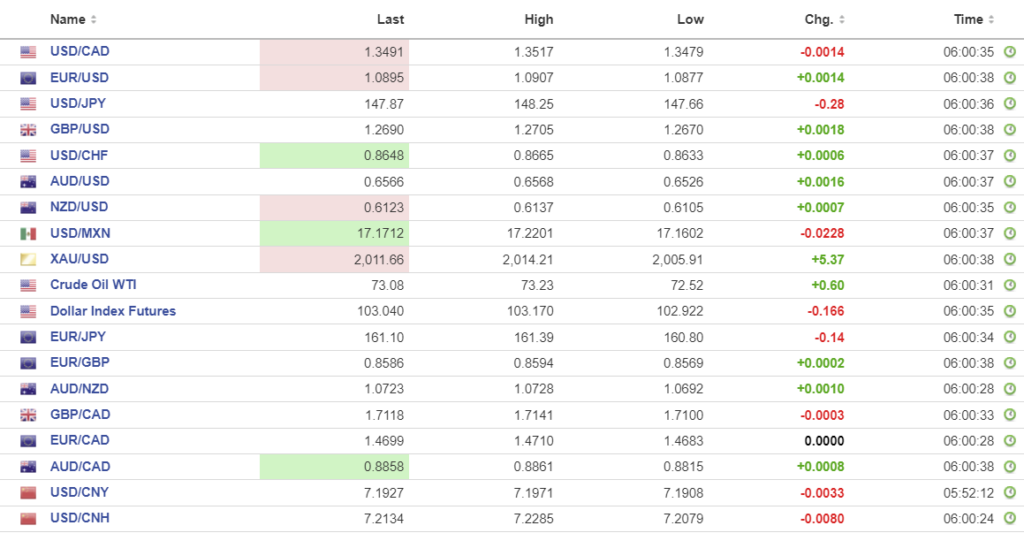The height and width of the screenshot is (533, 1024).
Task: Click the EU flag beside EUR/USD
Action: (x=28, y=78)
